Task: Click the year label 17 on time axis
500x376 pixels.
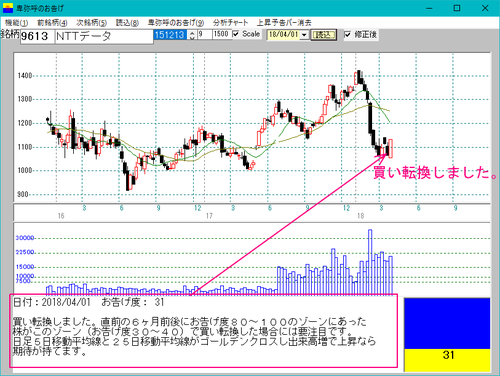Action: tap(209, 216)
